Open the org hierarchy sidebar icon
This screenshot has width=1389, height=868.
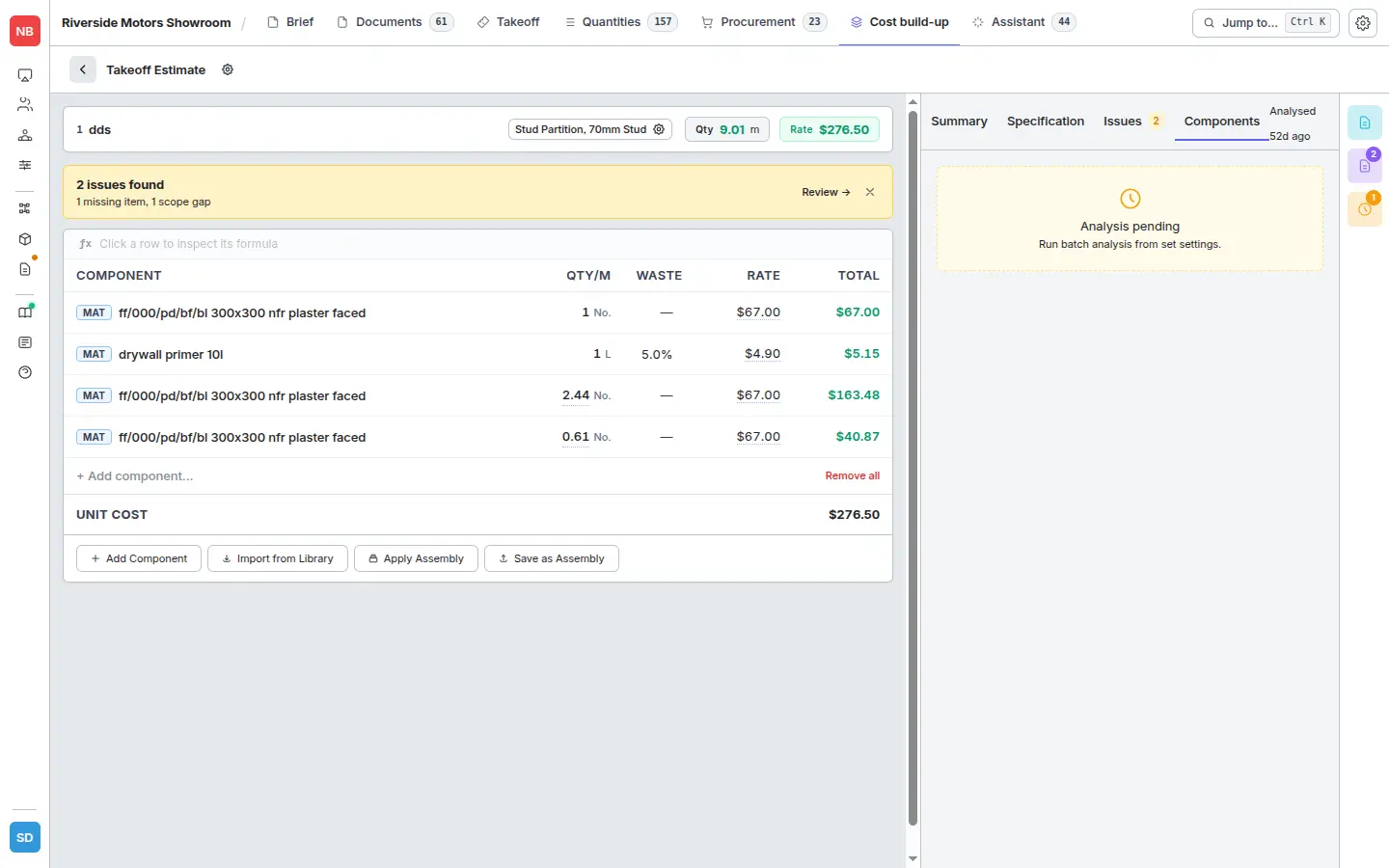tap(25, 135)
